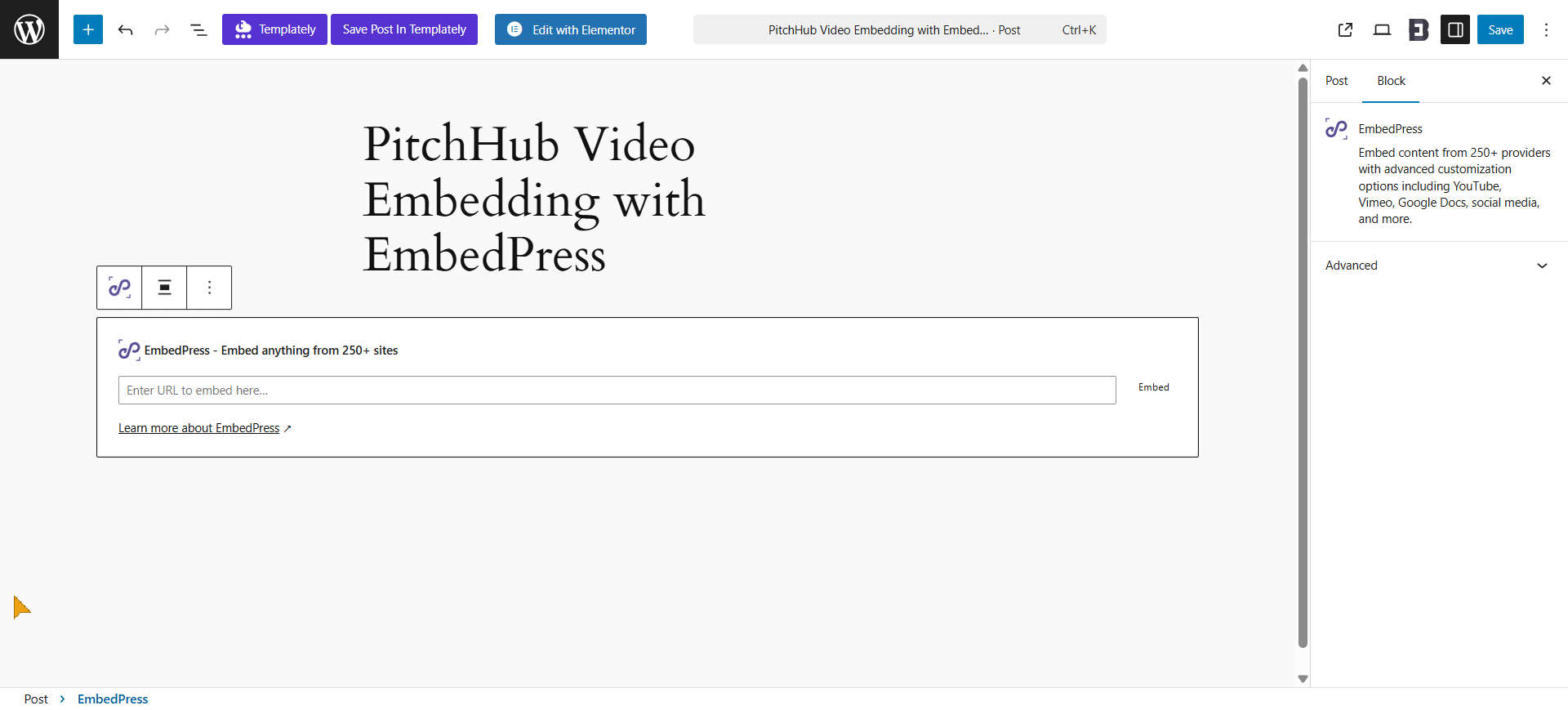1568x710 pixels.
Task: Click the WordPress logo to view posts
Action: tap(29, 29)
